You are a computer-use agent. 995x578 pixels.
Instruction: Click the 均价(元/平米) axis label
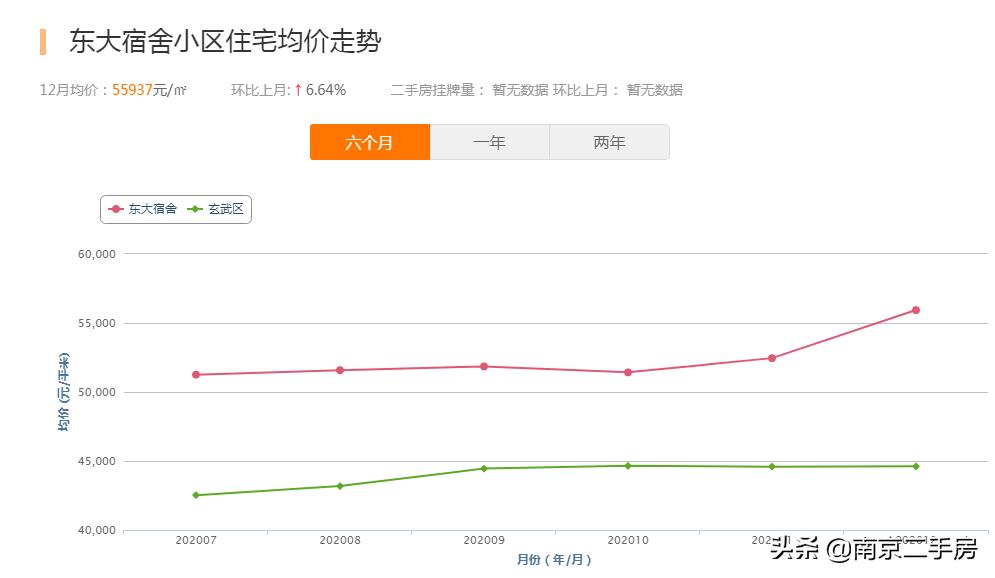[63, 390]
